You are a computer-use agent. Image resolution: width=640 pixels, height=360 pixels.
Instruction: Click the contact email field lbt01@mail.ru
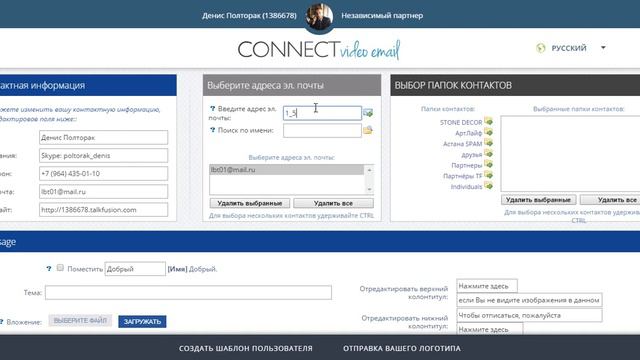pyautogui.click(x=103, y=191)
